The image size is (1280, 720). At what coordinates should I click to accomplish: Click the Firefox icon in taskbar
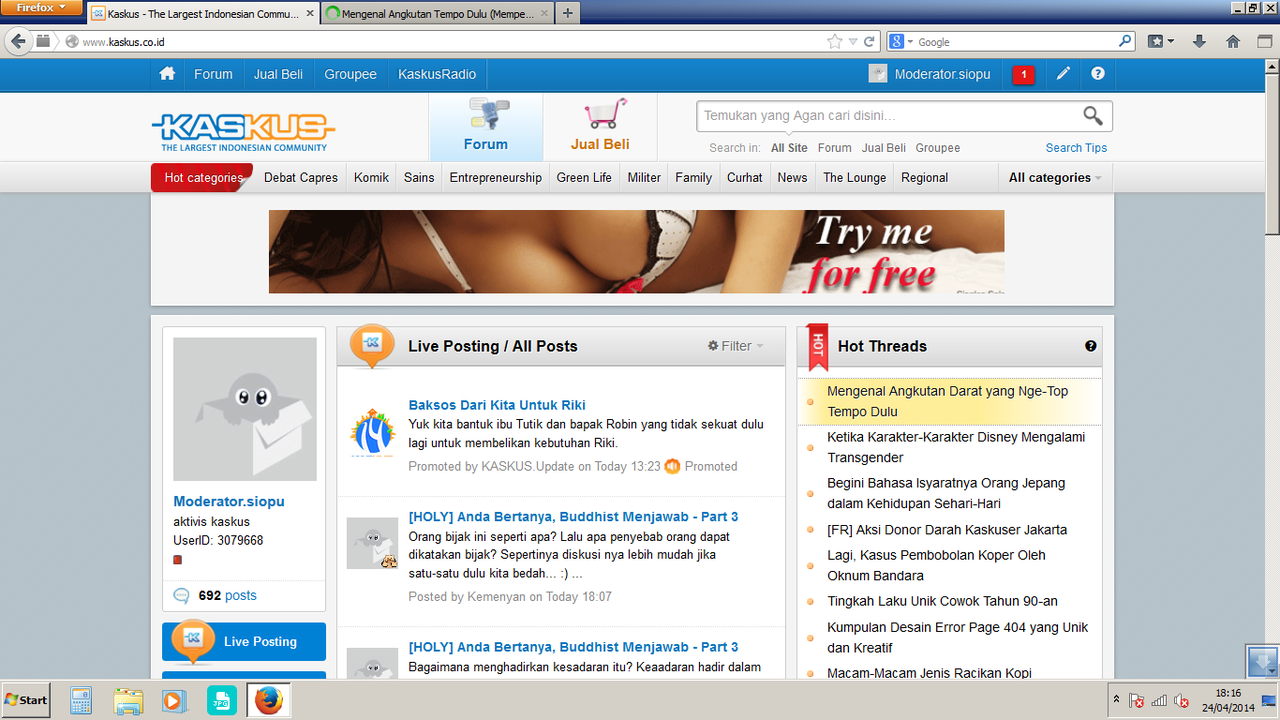(268, 700)
